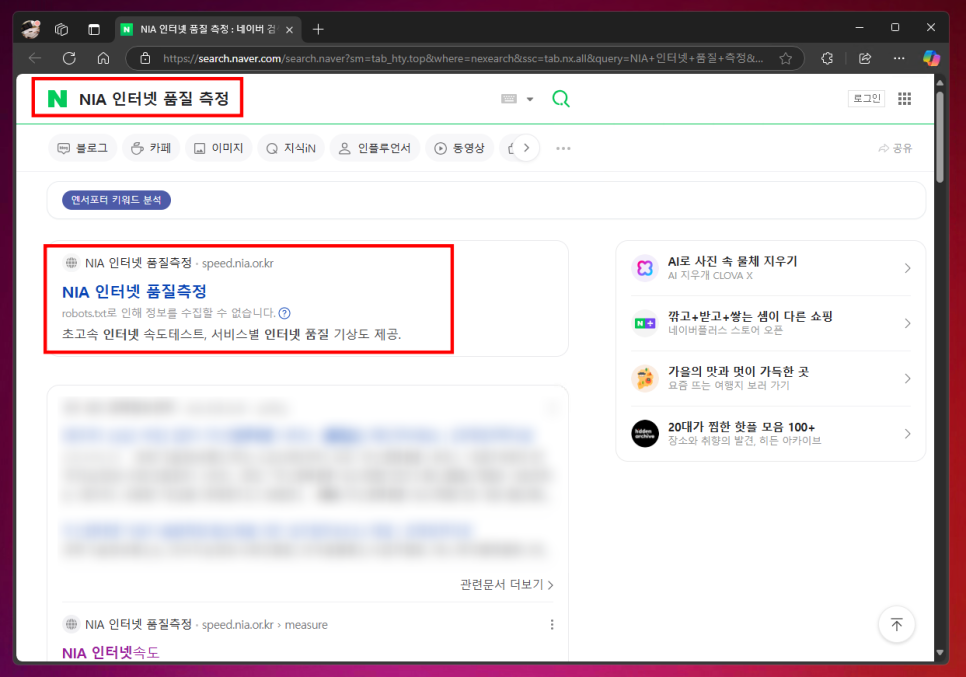
Task: Expand the keyboard input dropdown arrow
Action: coord(530,99)
